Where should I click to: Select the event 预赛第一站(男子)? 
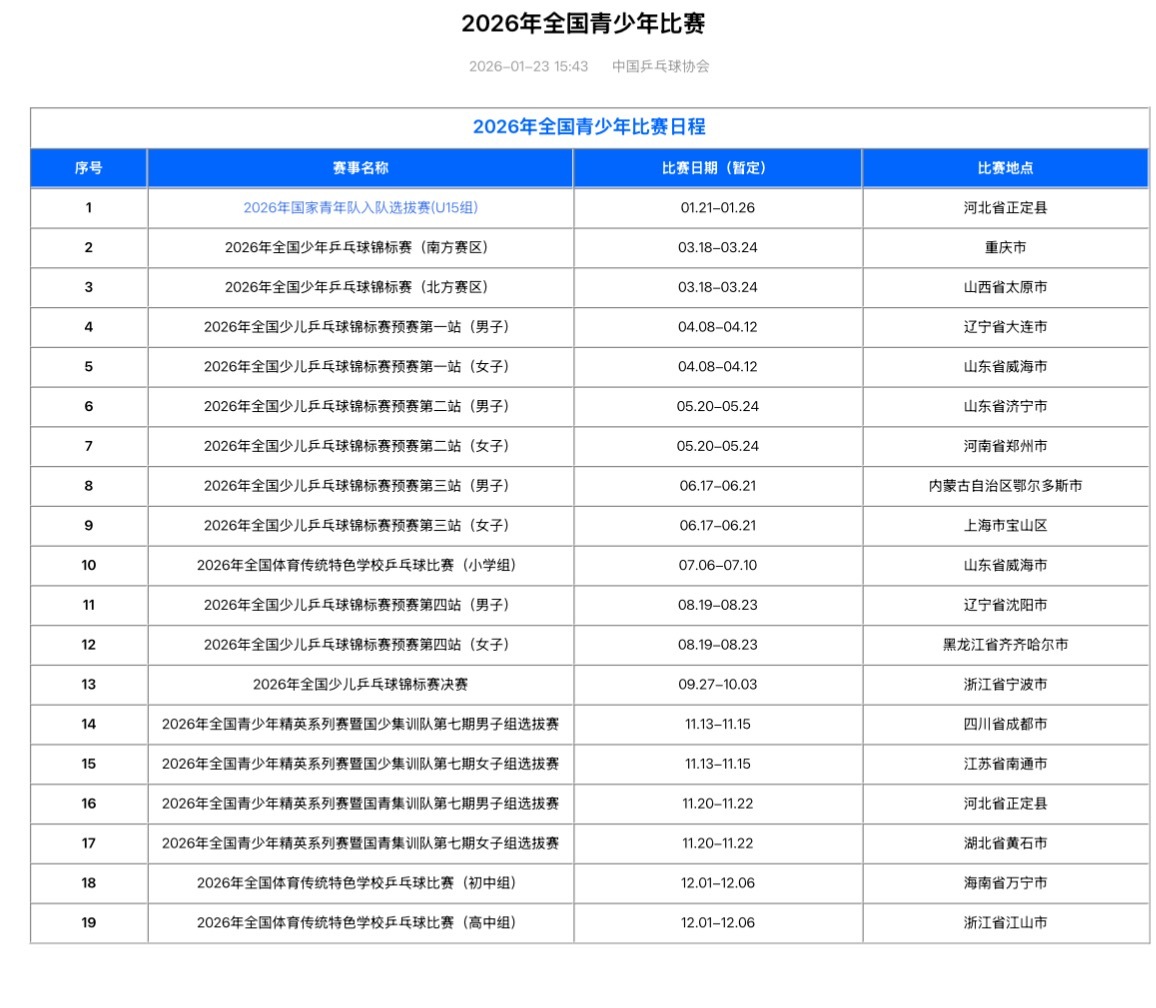[361, 327]
